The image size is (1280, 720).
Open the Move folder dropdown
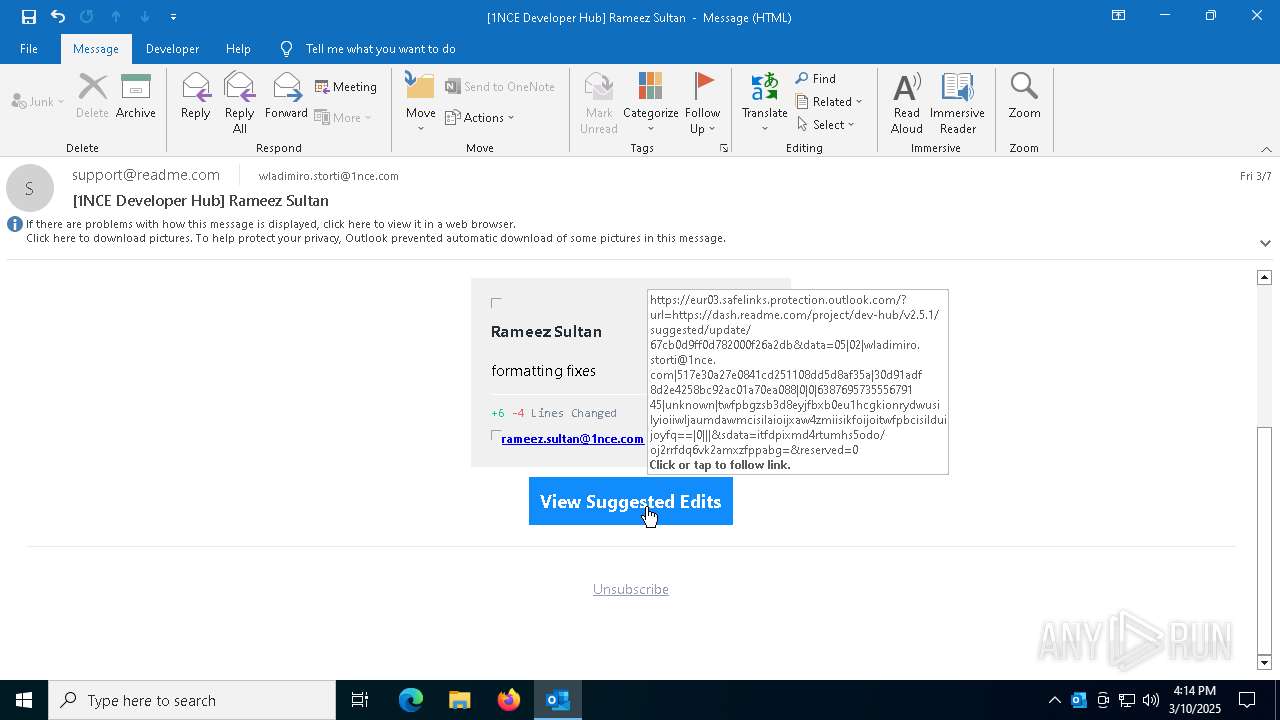(x=421, y=102)
